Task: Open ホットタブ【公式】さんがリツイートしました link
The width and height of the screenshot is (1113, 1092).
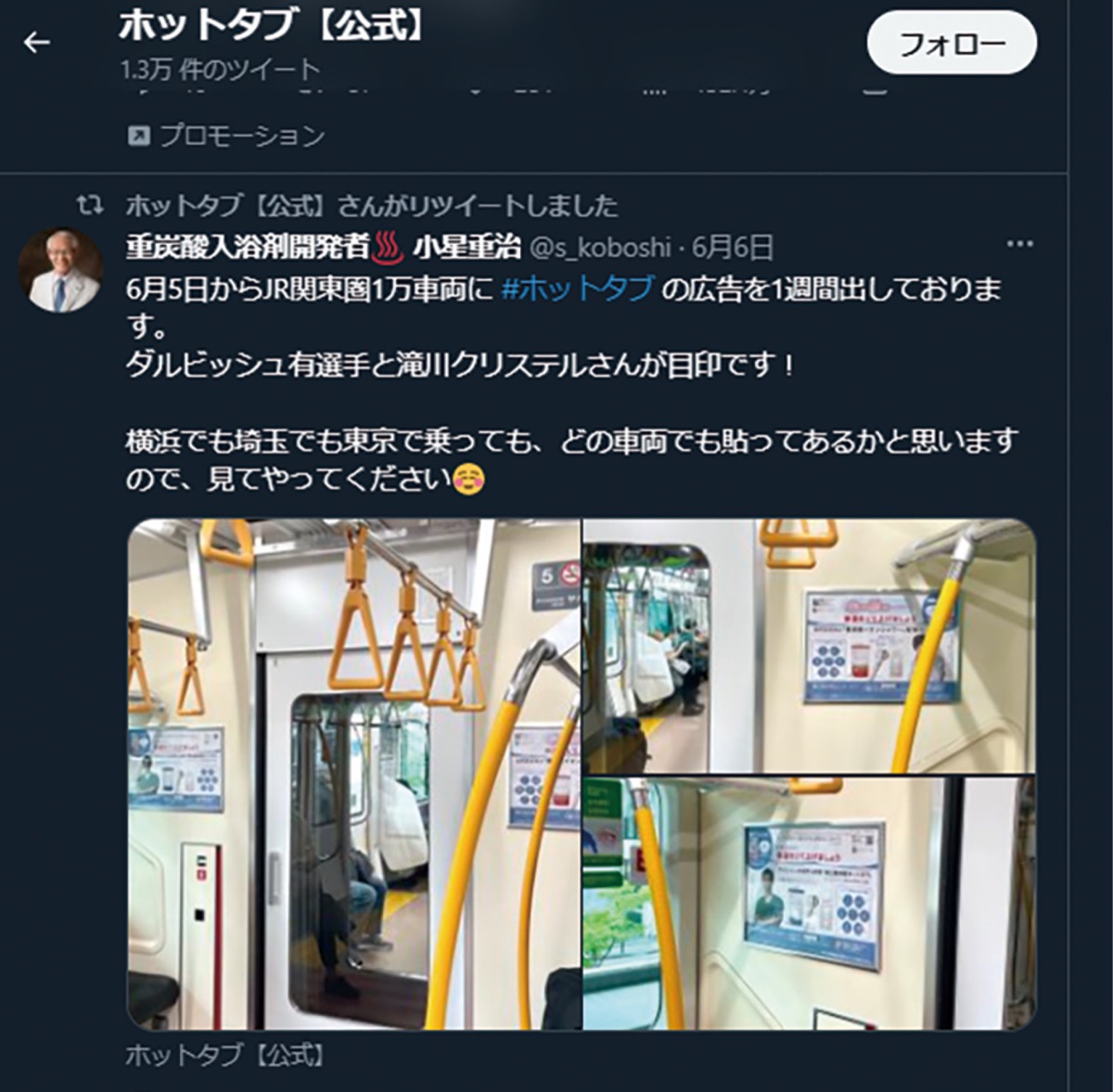Action: click(x=372, y=205)
